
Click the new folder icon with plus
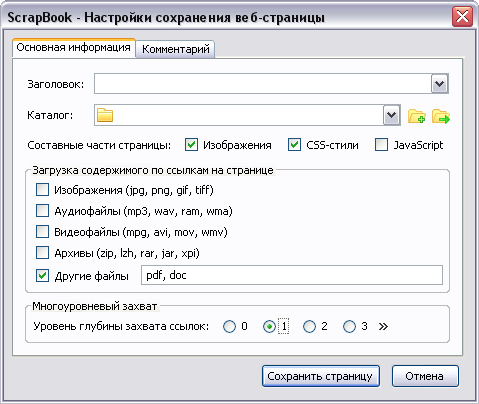pyautogui.click(x=417, y=116)
